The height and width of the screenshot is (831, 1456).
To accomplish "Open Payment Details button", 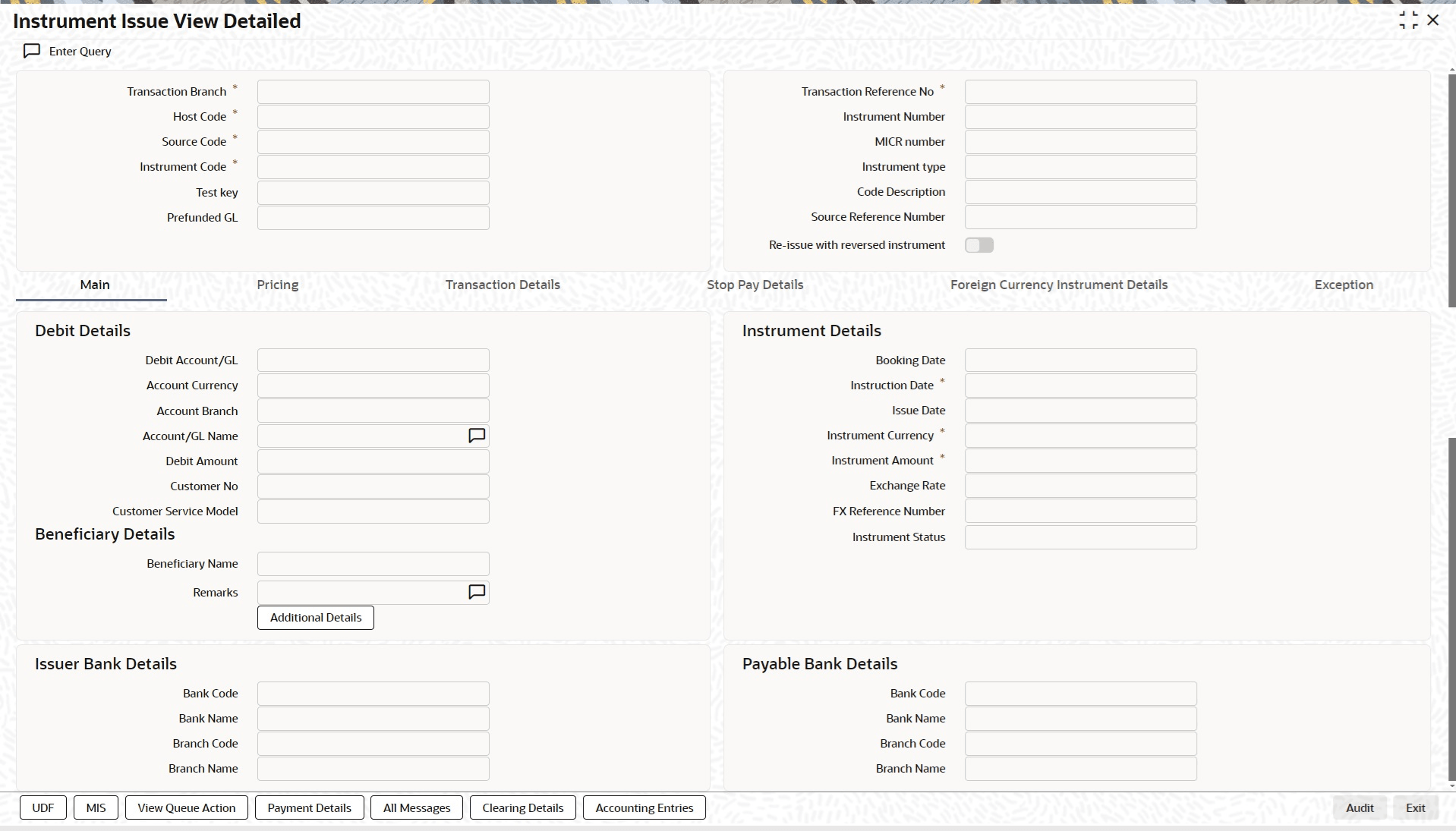I will (x=310, y=807).
